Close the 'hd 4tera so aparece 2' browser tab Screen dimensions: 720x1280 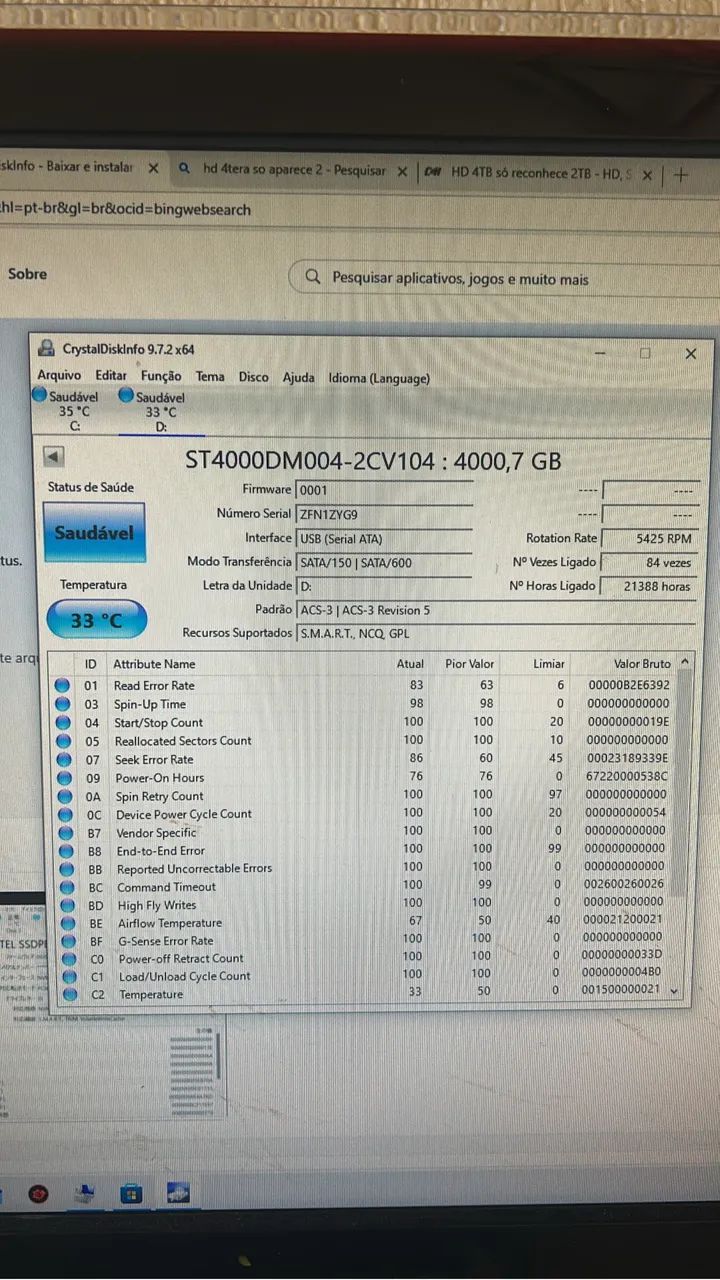(x=402, y=172)
